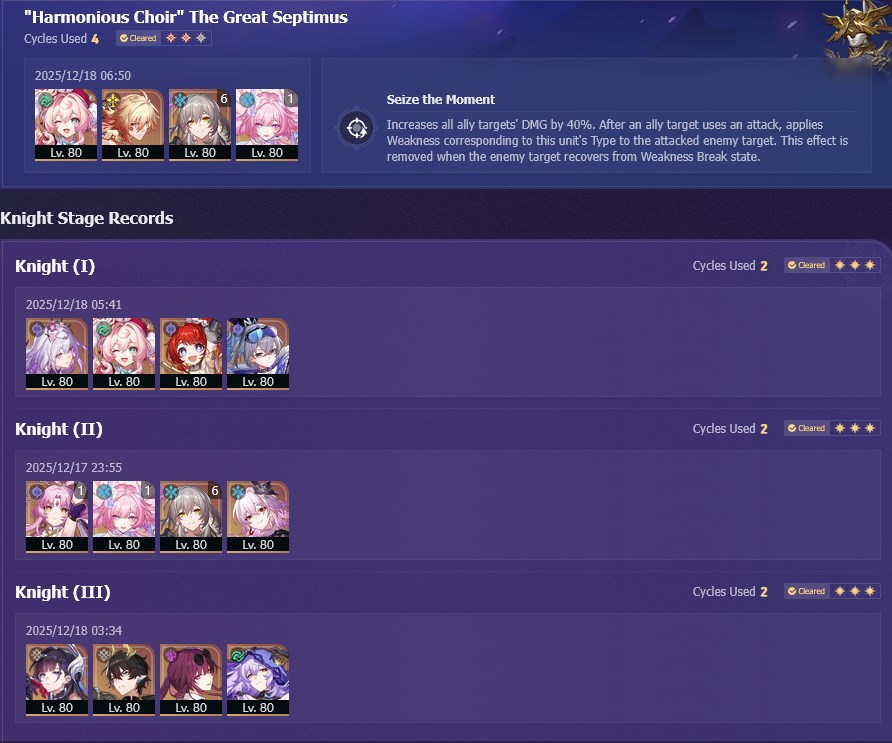892x743 pixels.
Task: Select the red-haired character in Knight (I) team
Action: click(191, 354)
